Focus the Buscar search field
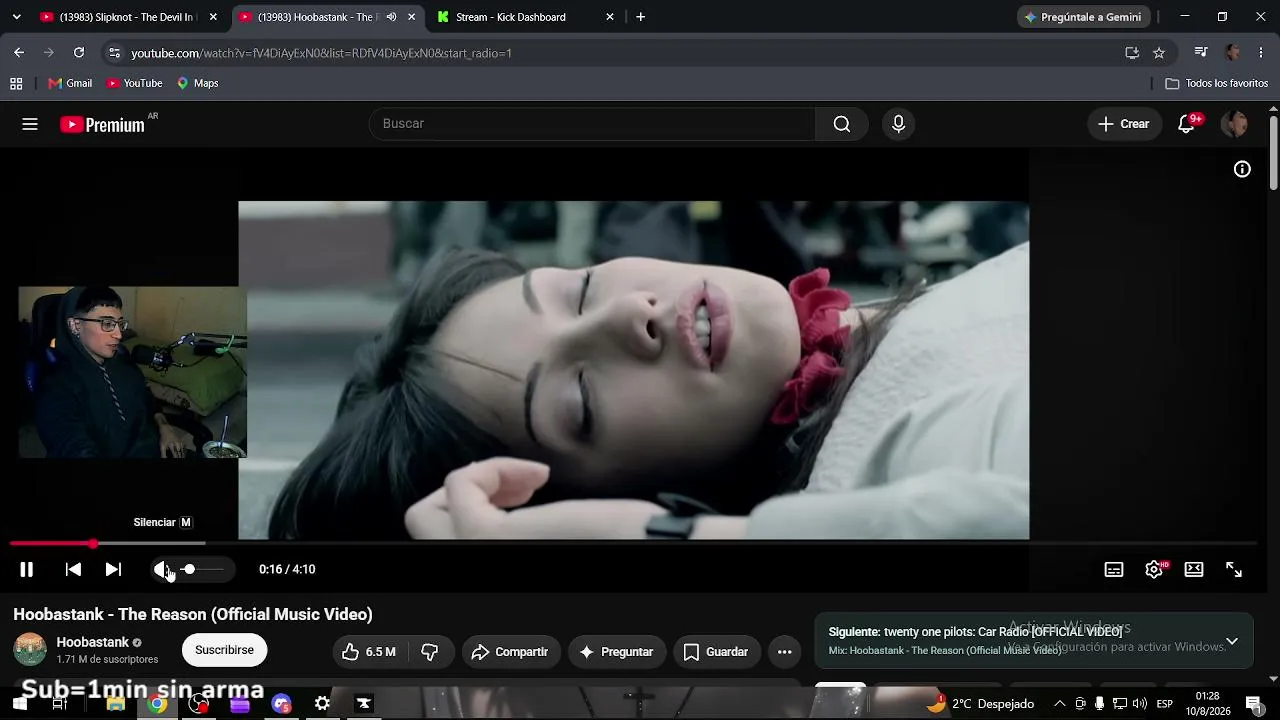The width and height of the screenshot is (1280, 720). pyautogui.click(x=592, y=124)
